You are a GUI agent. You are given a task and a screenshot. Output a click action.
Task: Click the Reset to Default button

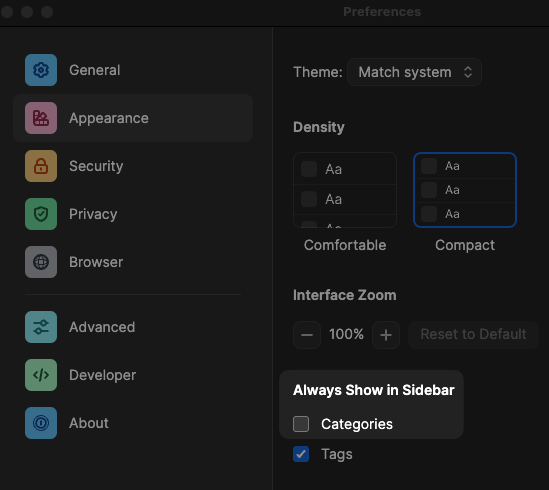(473, 334)
